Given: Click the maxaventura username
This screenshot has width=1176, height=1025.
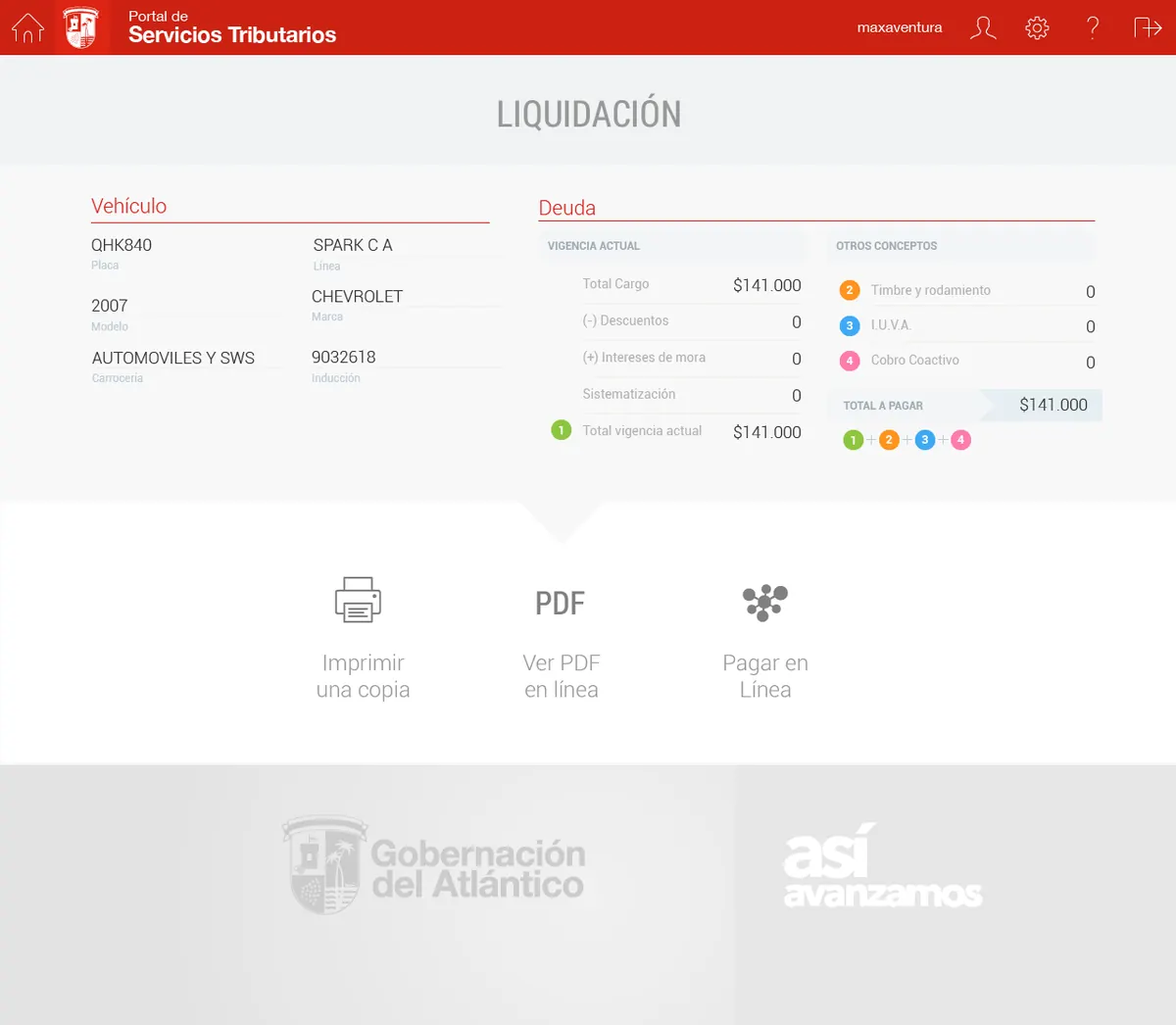Looking at the screenshot, I should (900, 27).
